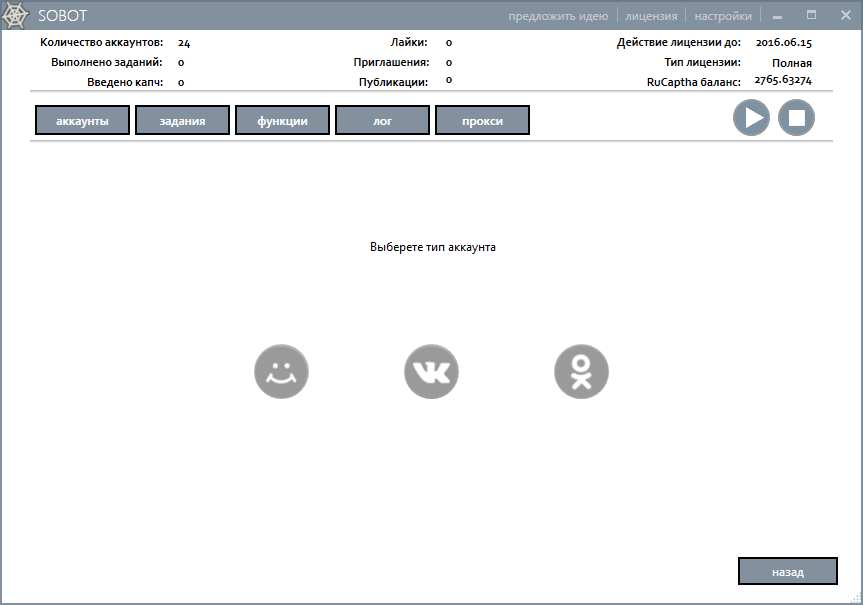The width and height of the screenshot is (863, 605).
Task: Click the Выполнено заданий label
Action: [107, 62]
